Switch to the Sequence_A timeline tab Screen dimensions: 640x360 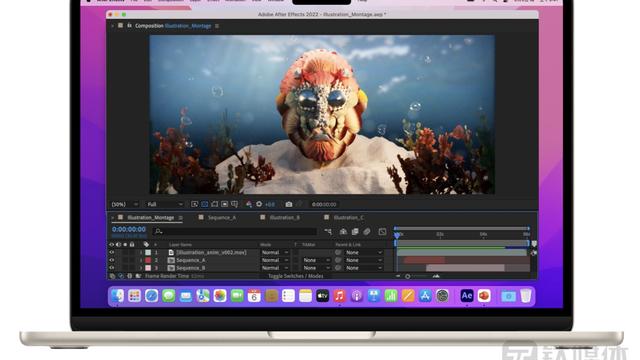[222, 218]
